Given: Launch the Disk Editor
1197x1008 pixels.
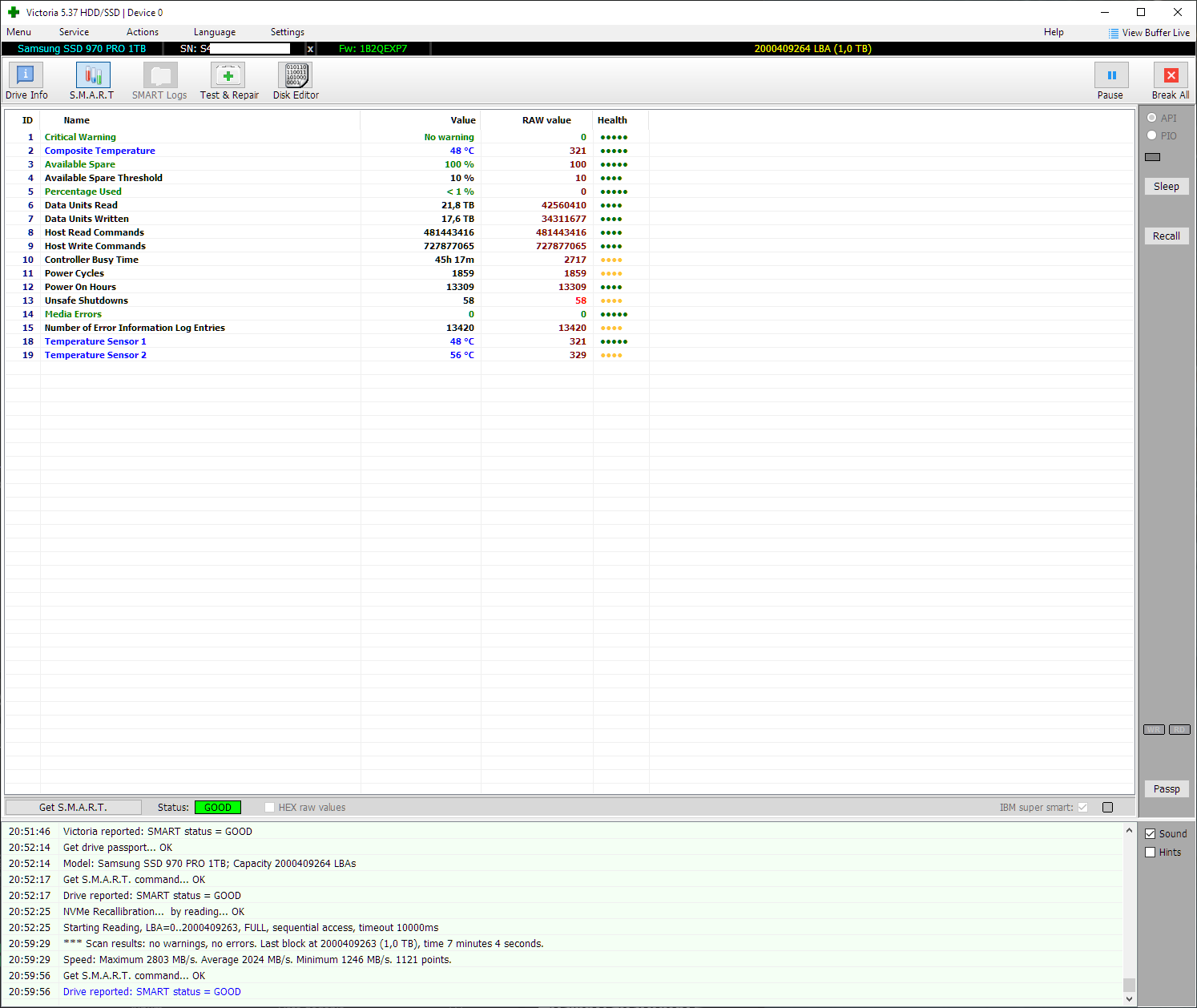Looking at the screenshot, I should 296,81.
